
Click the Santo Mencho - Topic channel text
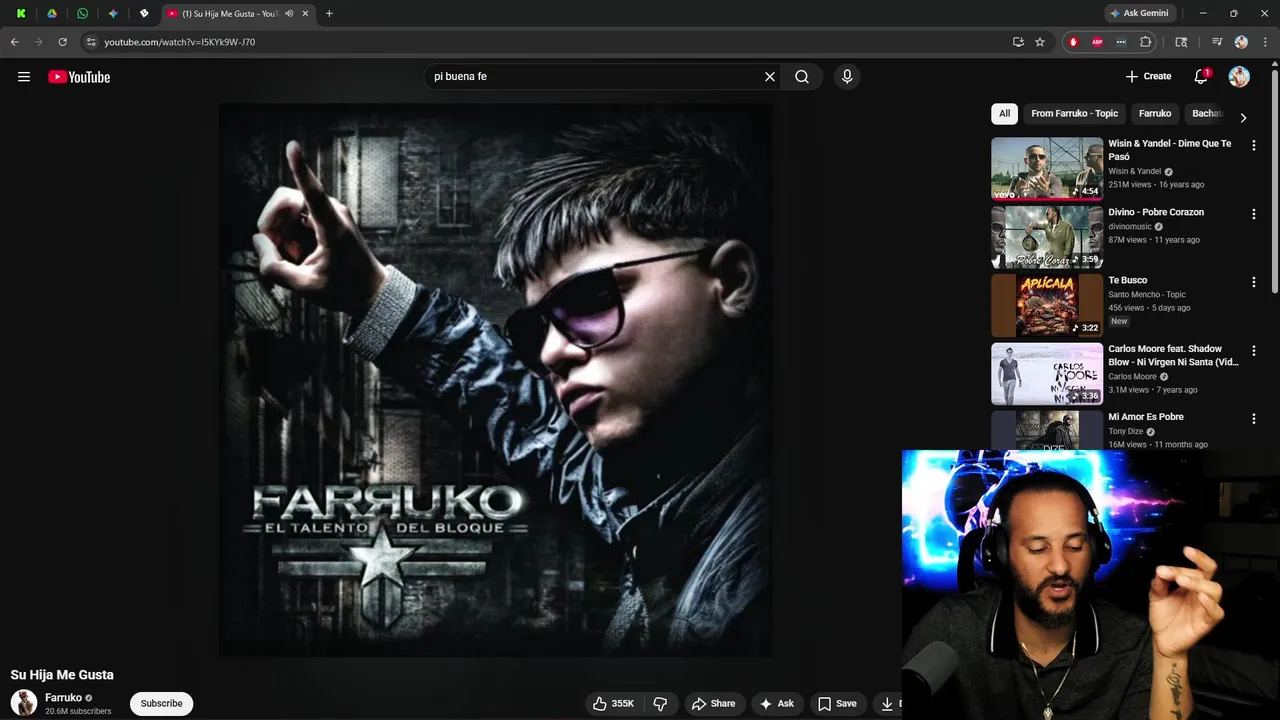(x=1147, y=294)
